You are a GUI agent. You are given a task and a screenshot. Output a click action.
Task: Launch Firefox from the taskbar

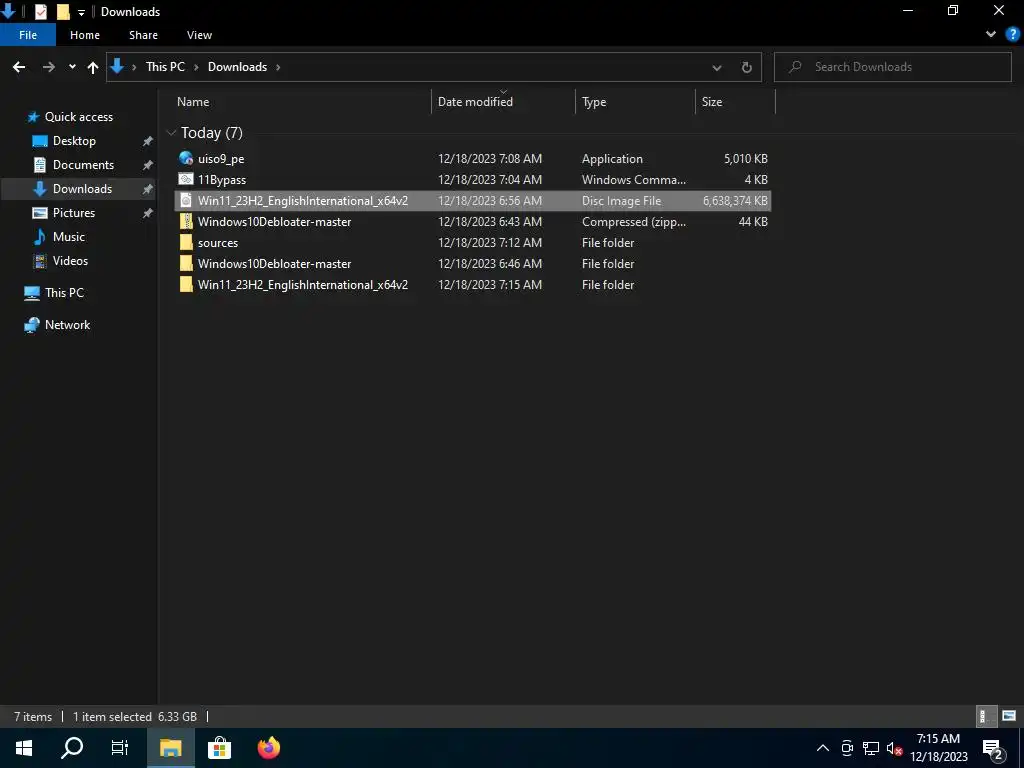point(268,748)
